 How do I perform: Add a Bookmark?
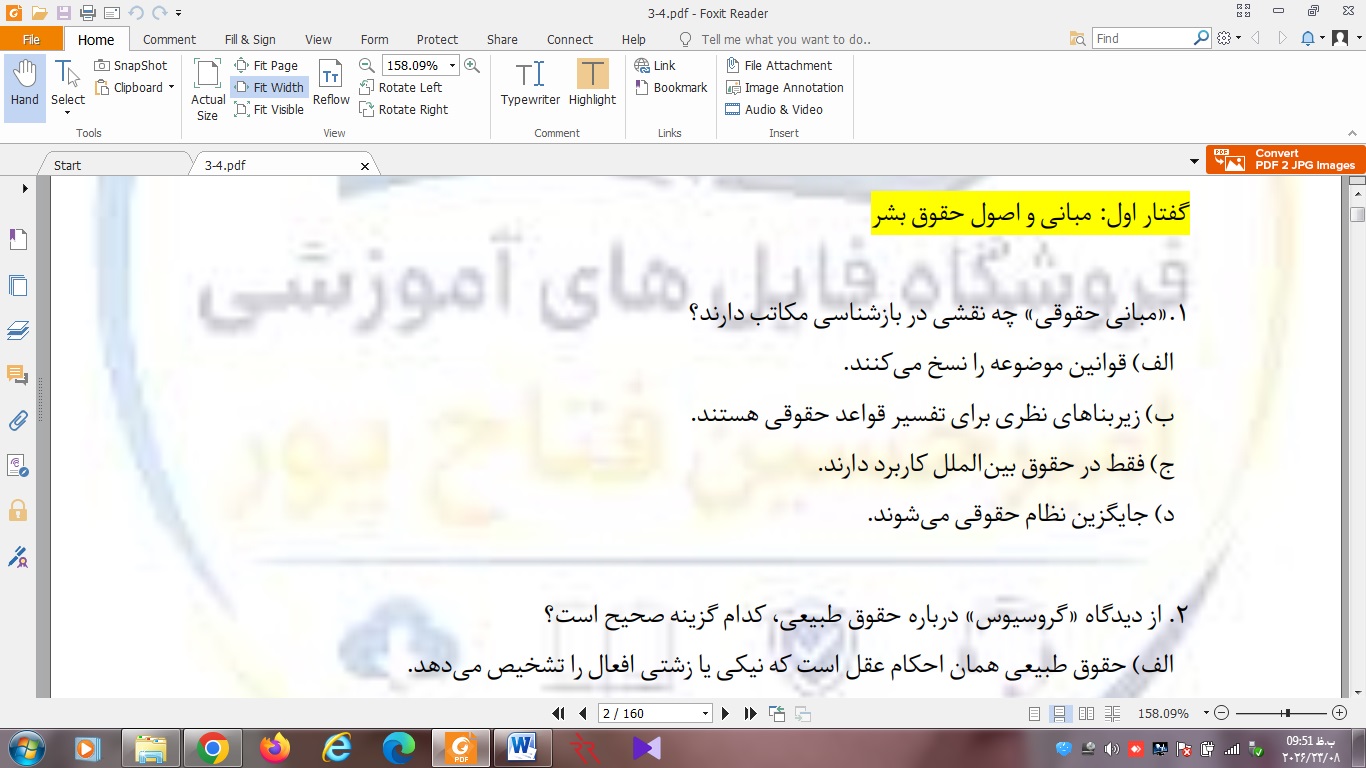[x=672, y=87]
